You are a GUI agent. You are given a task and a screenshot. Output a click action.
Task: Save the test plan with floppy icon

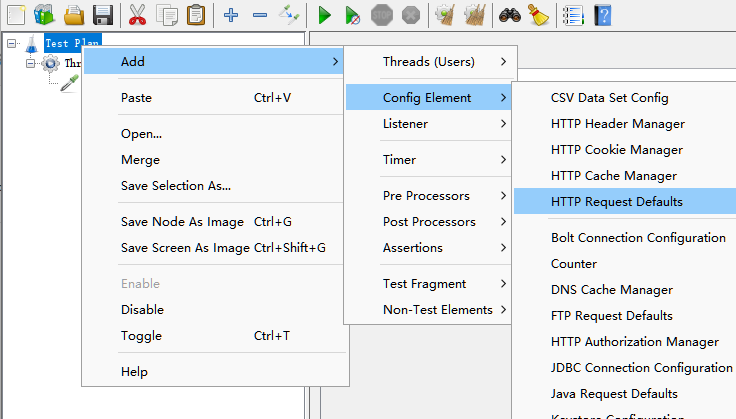pyautogui.click(x=102, y=15)
